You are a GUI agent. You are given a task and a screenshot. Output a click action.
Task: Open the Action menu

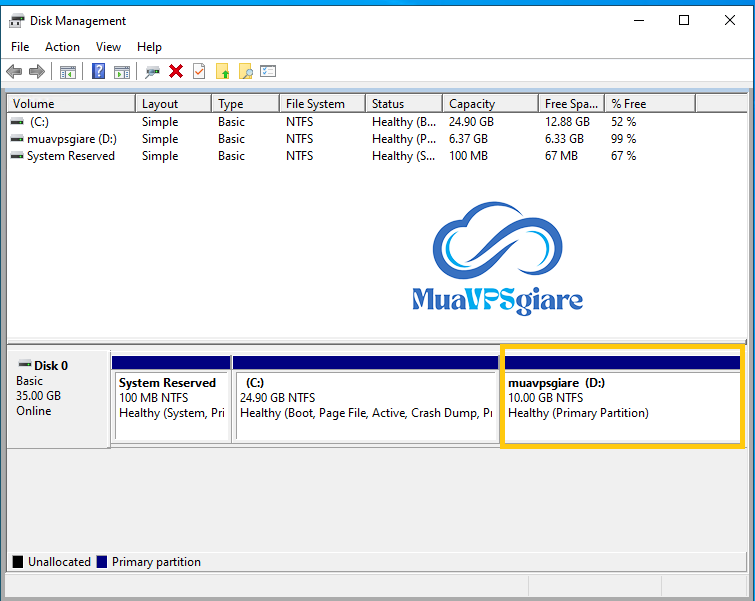click(62, 47)
